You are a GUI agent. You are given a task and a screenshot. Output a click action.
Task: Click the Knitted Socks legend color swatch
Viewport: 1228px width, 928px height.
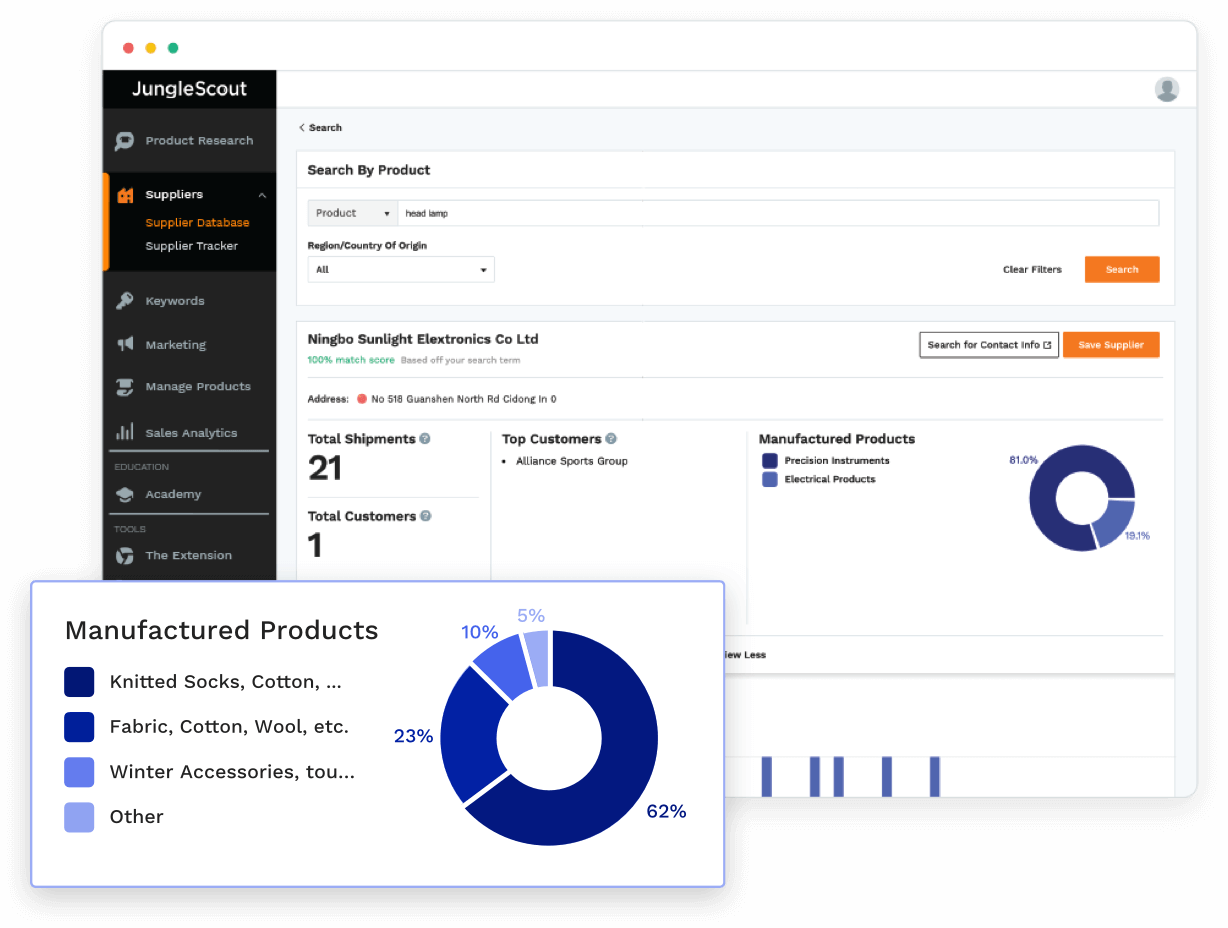[79, 682]
